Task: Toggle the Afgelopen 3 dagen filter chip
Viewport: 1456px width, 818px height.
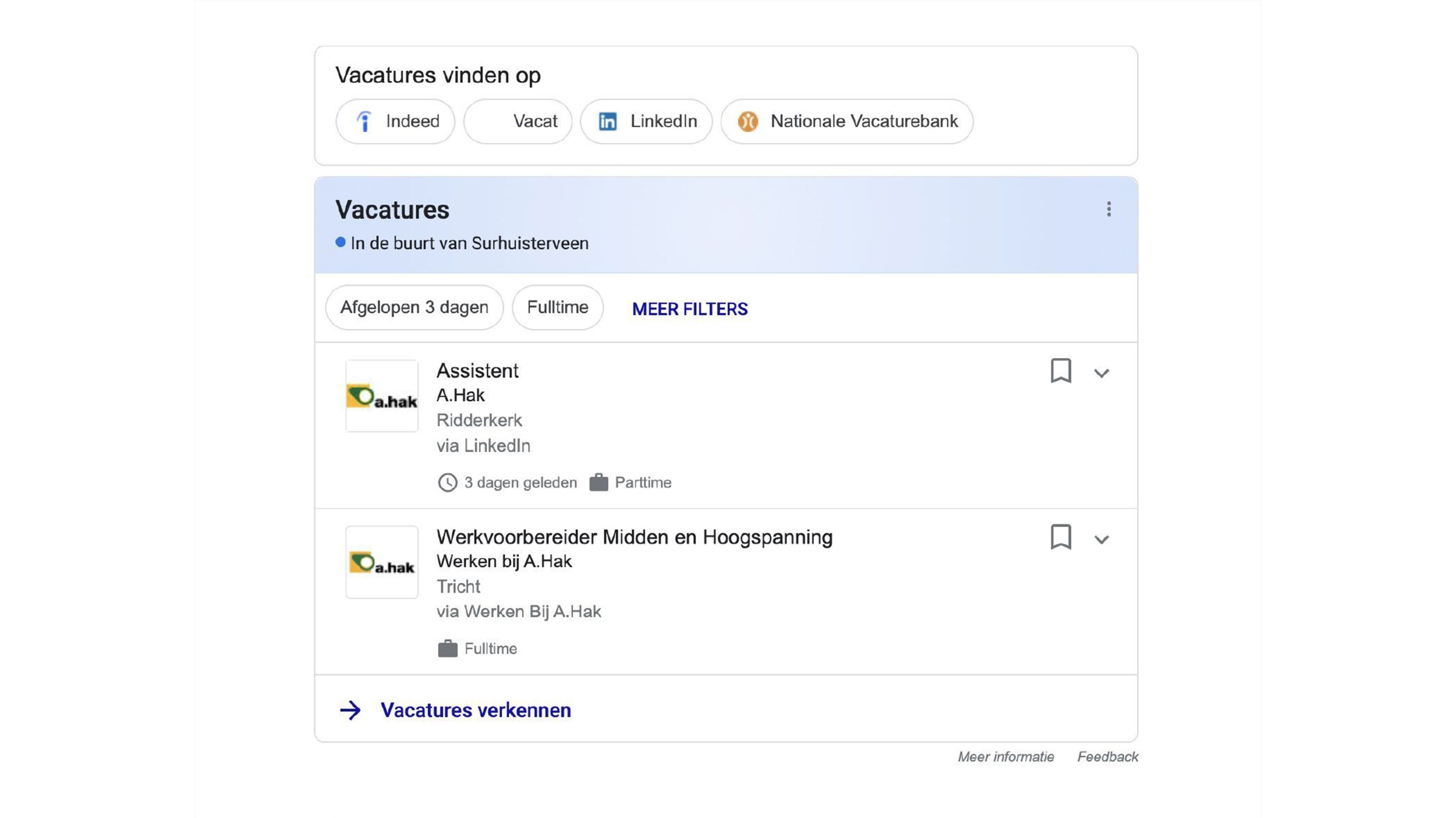Action: pos(414,308)
